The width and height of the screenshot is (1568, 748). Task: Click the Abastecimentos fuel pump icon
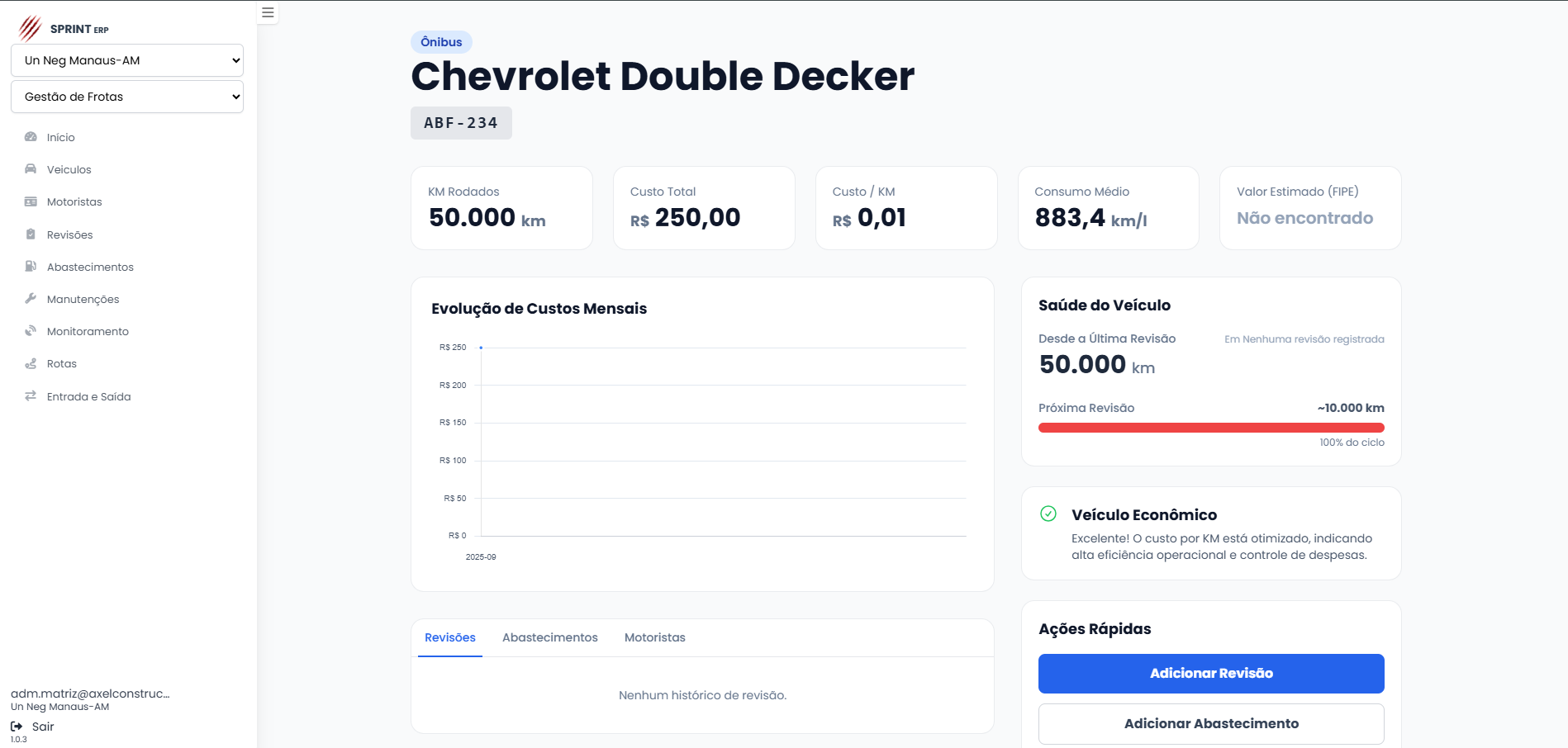pos(31,267)
